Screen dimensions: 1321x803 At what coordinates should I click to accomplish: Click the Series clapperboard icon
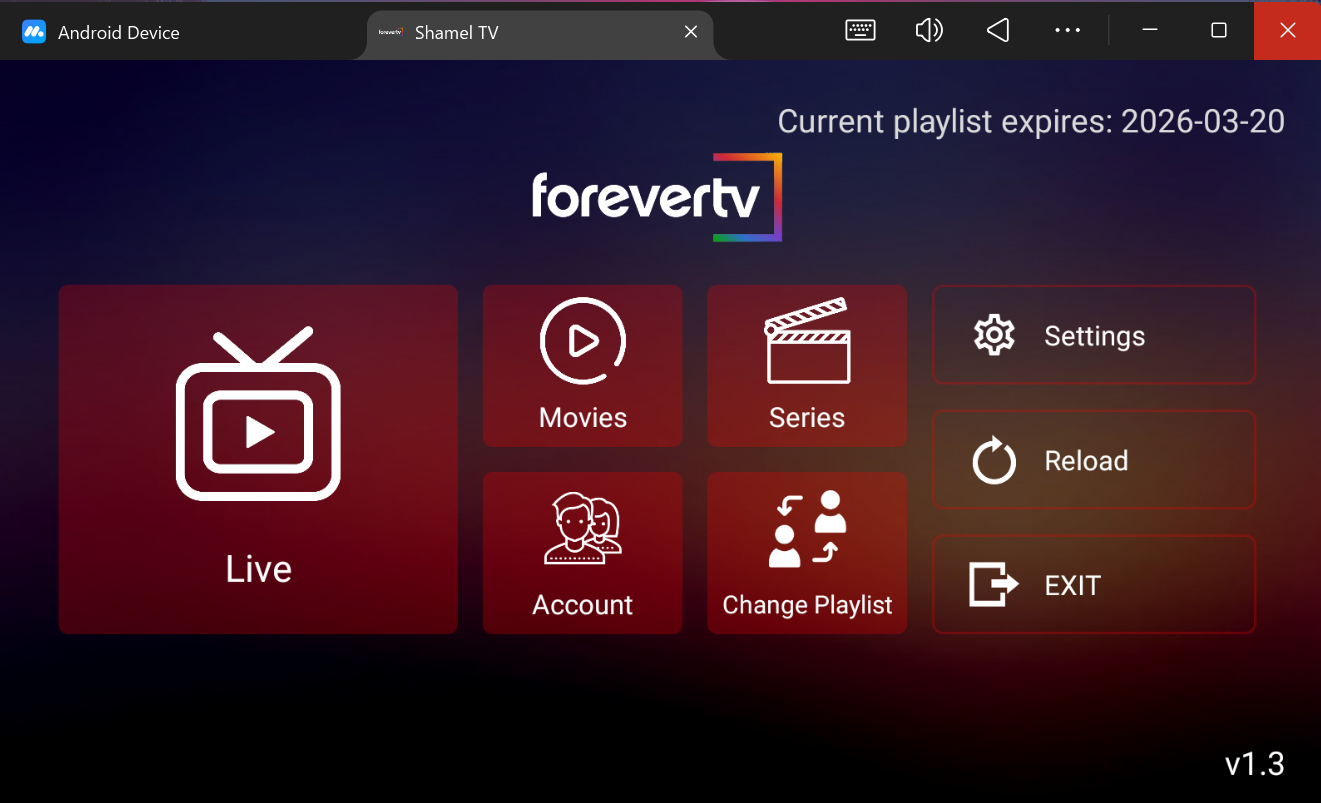tap(807, 341)
